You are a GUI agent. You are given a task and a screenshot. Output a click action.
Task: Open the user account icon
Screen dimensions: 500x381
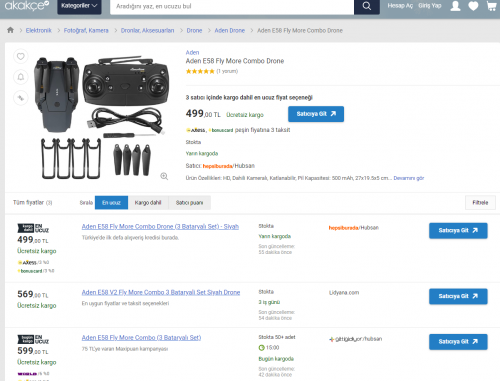[x=455, y=6]
